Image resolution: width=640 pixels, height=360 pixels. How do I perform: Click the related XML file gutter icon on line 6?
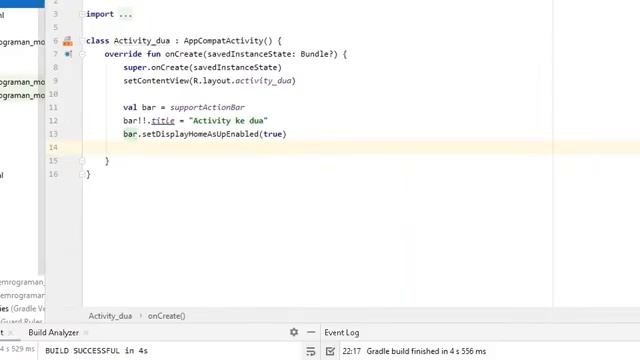68,41
